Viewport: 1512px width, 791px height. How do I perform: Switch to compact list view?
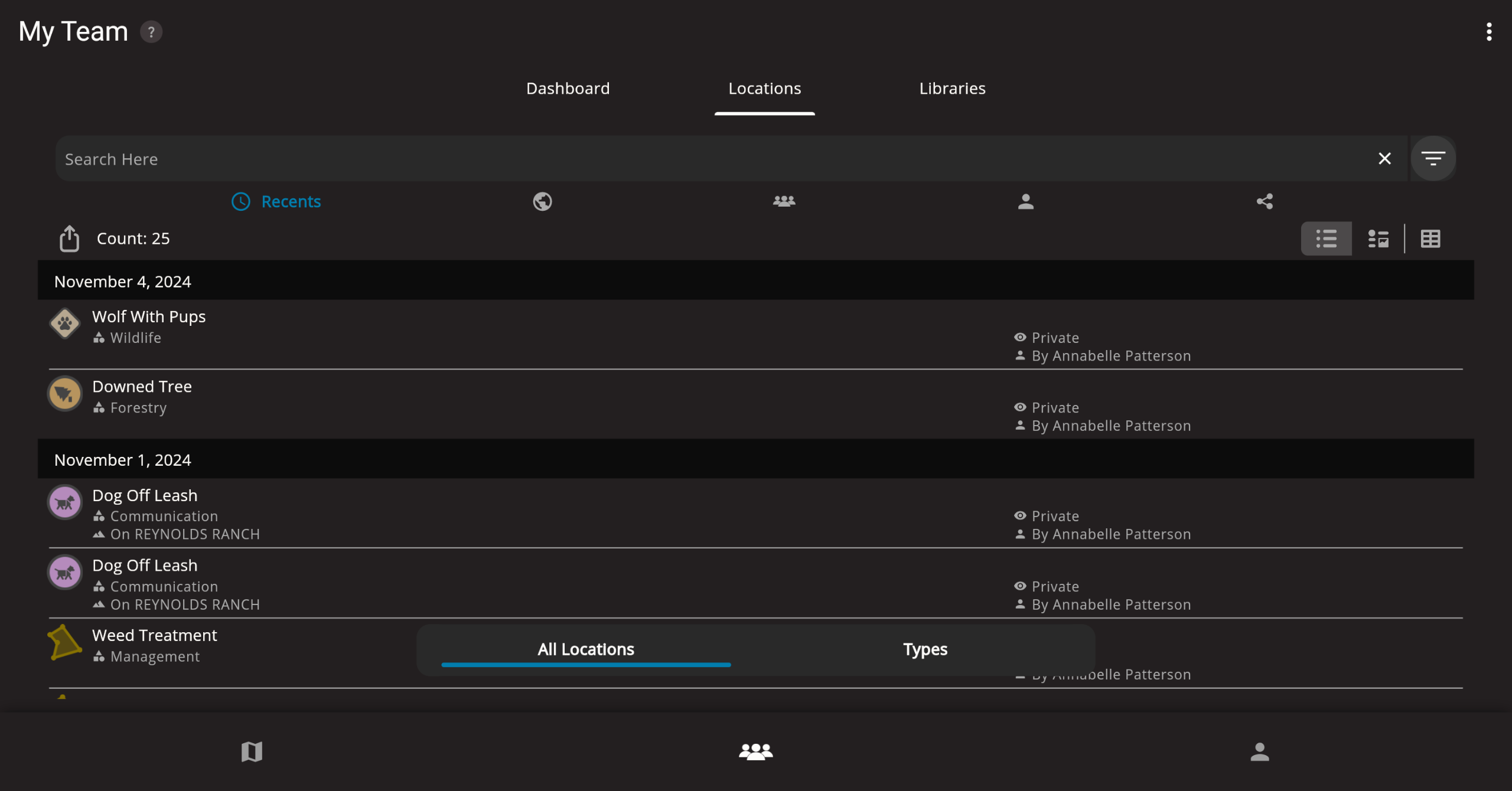(x=1326, y=239)
